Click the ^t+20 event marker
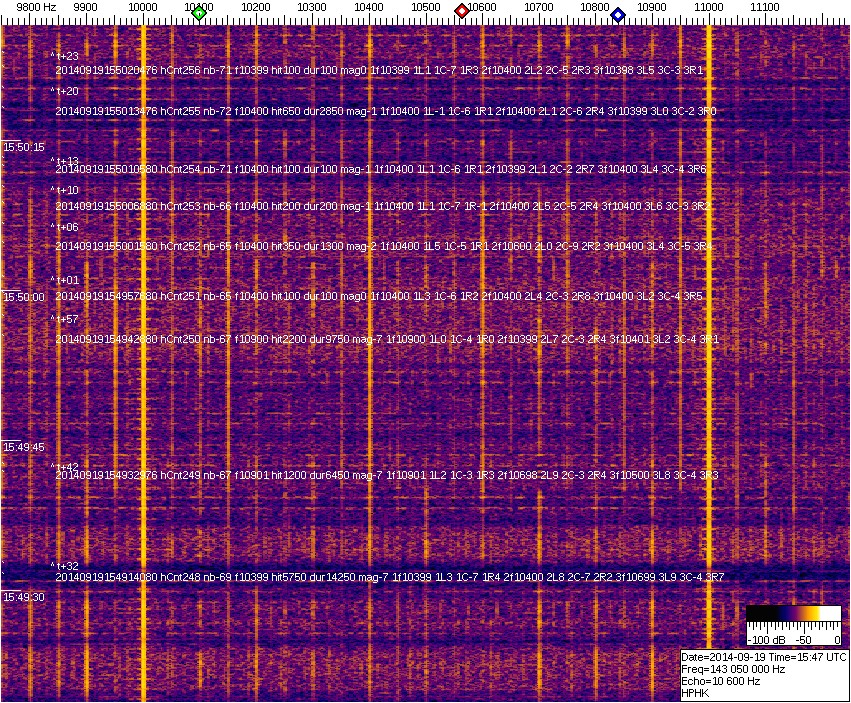The image size is (851, 703). click(x=66, y=91)
